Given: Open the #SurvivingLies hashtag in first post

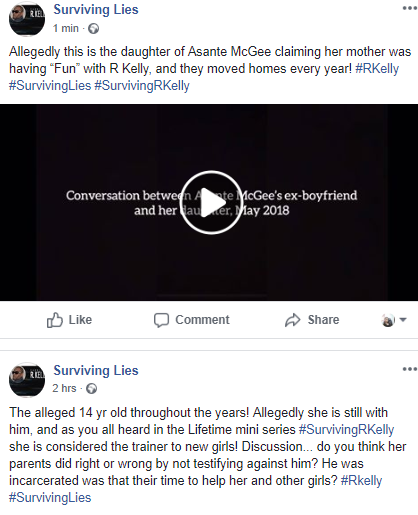Looking at the screenshot, I should [x=50, y=86].
